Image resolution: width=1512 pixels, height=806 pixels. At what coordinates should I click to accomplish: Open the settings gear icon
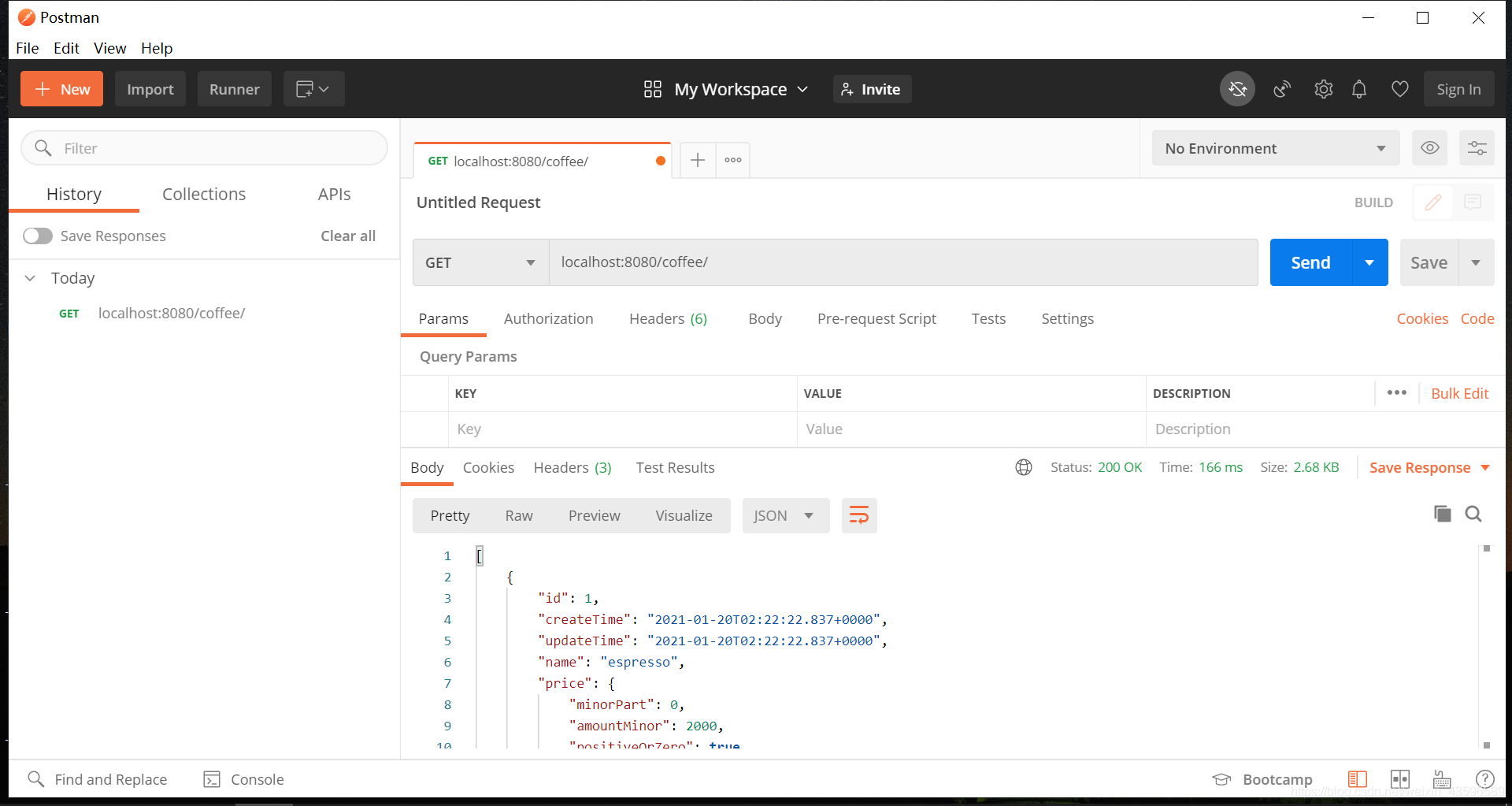coord(1323,89)
